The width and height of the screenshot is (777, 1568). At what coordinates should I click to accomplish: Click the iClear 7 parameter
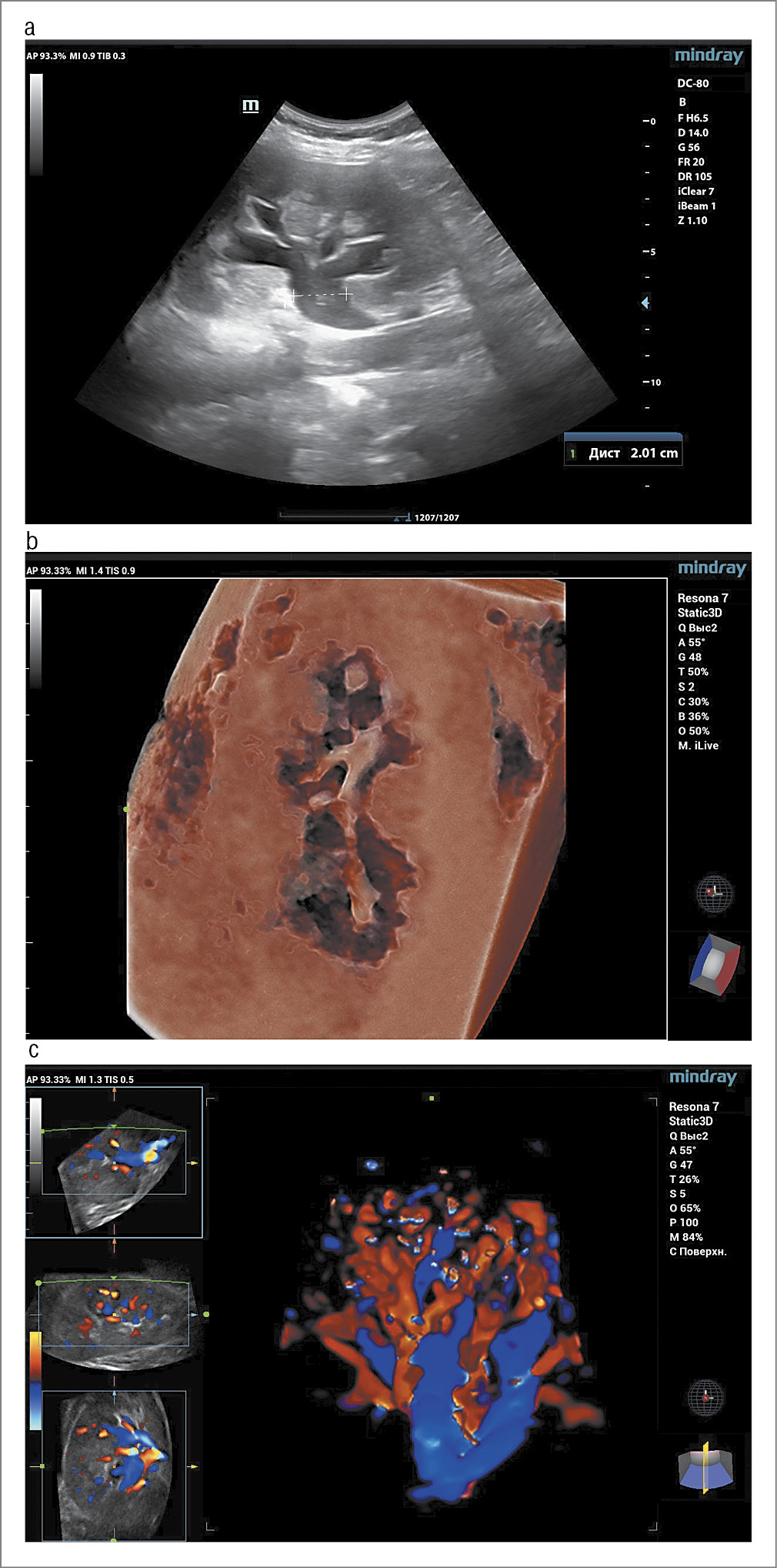(x=695, y=191)
